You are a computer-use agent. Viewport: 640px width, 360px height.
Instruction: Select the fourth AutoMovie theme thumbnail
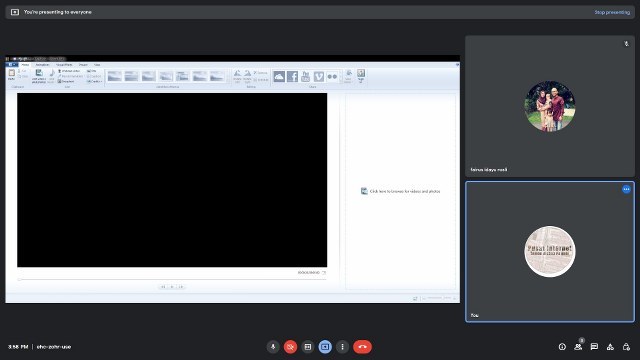pyautogui.click(x=166, y=76)
